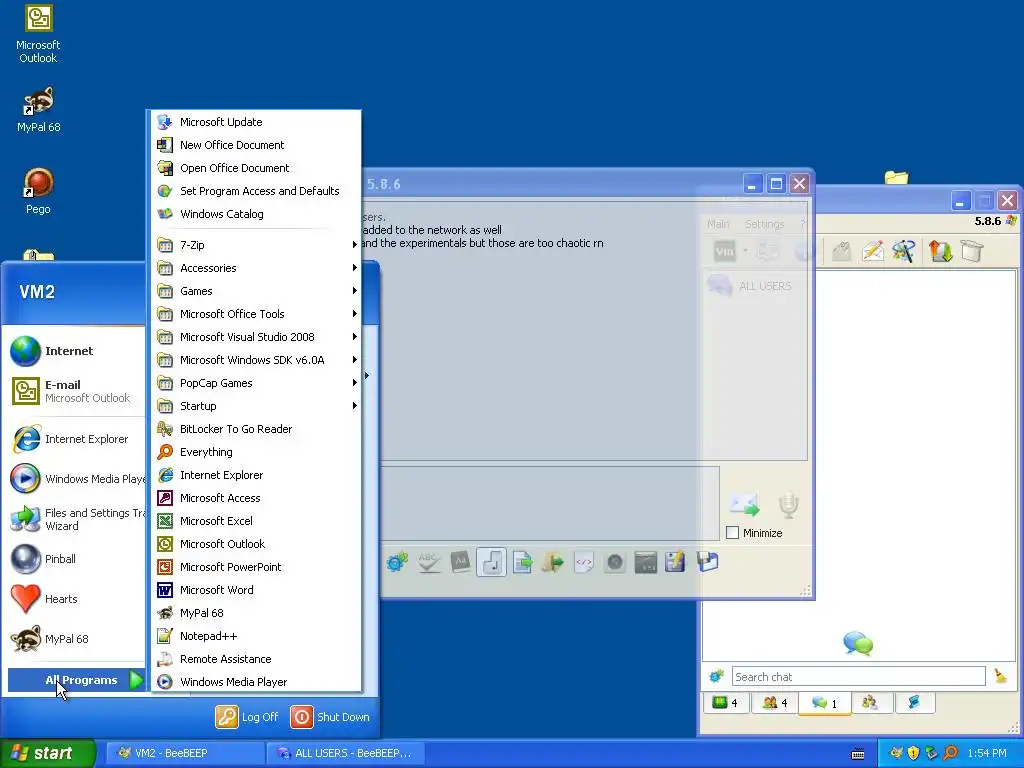Open Everything search program icon
The width and height of the screenshot is (1024, 768).
[x=165, y=452]
